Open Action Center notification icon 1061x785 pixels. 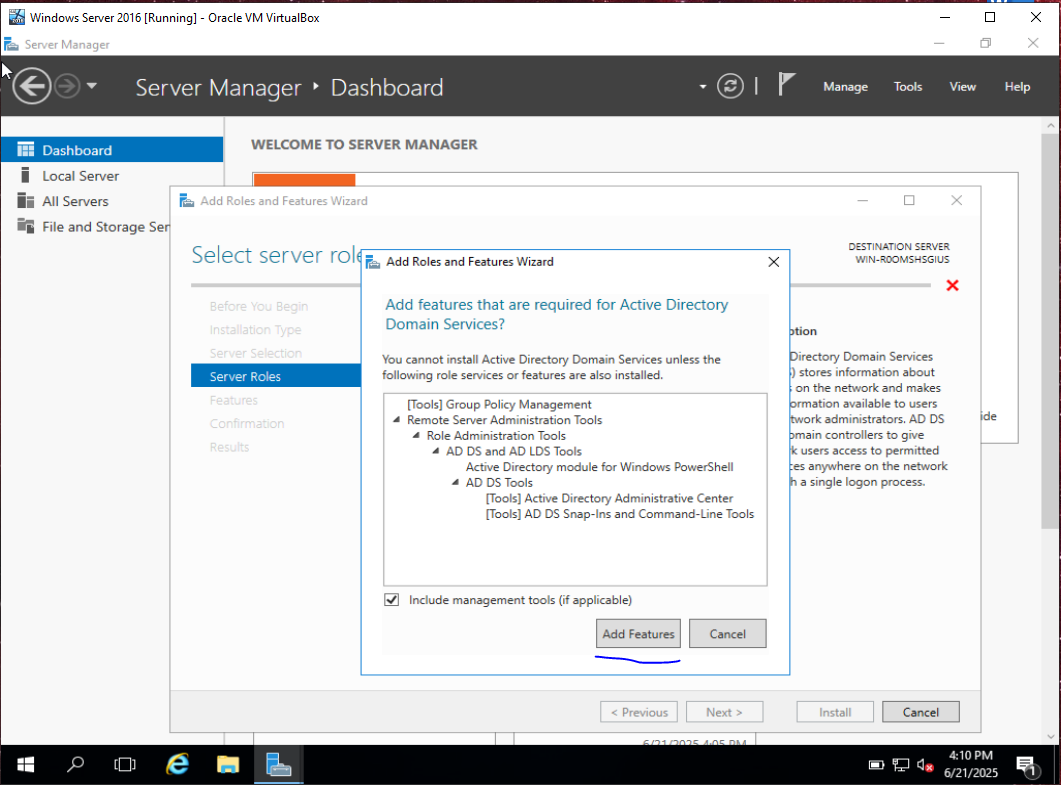(x=1026, y=765)
